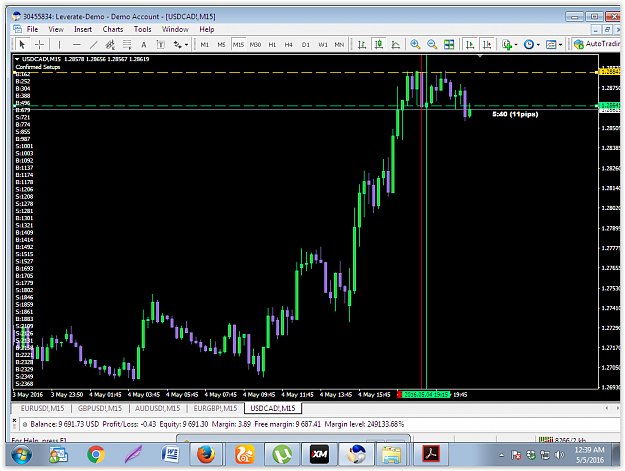Select the text (A) tool
This screenshot has height=471, width=625.
144,44
